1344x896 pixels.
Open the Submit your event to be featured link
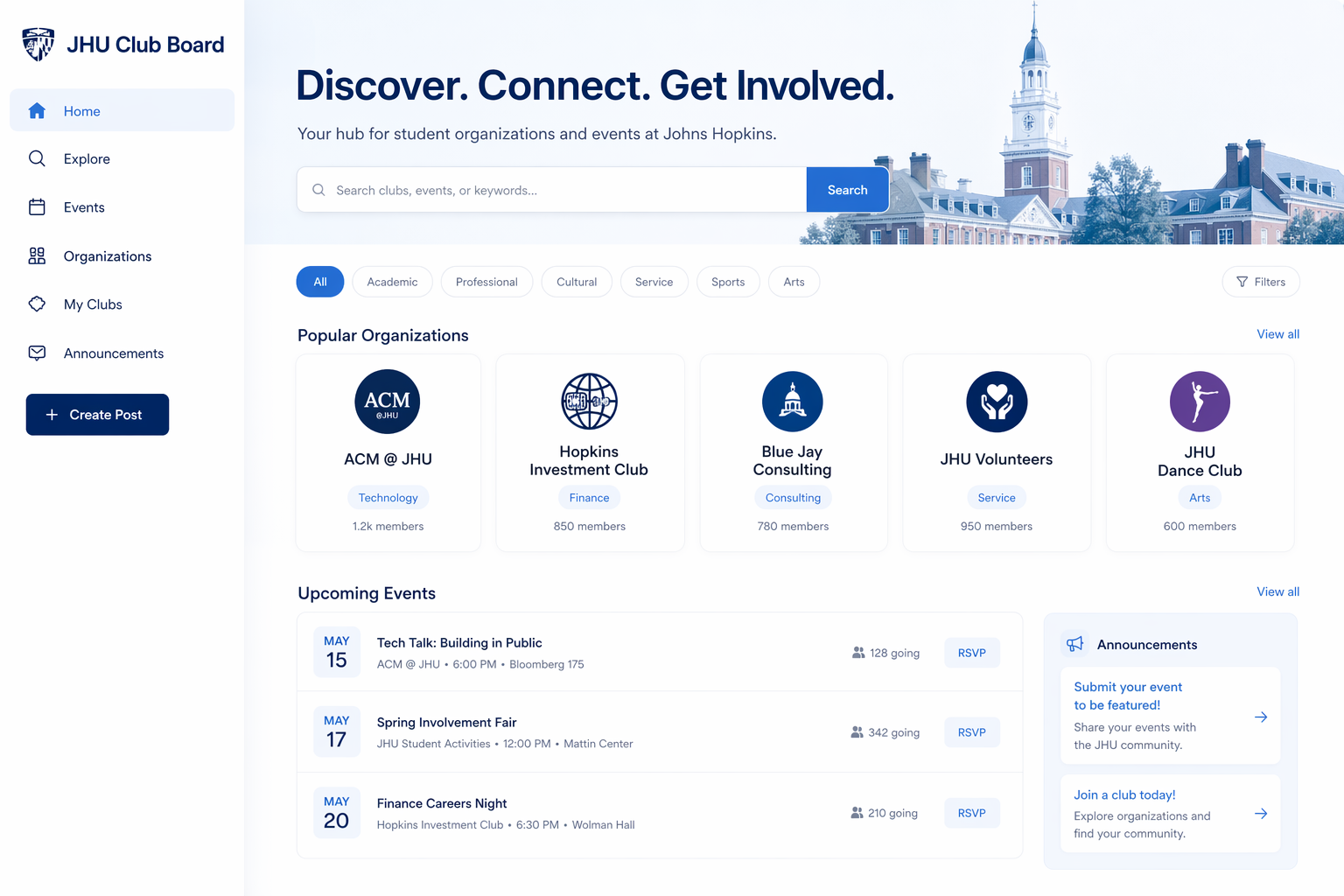click(1128, 696)
